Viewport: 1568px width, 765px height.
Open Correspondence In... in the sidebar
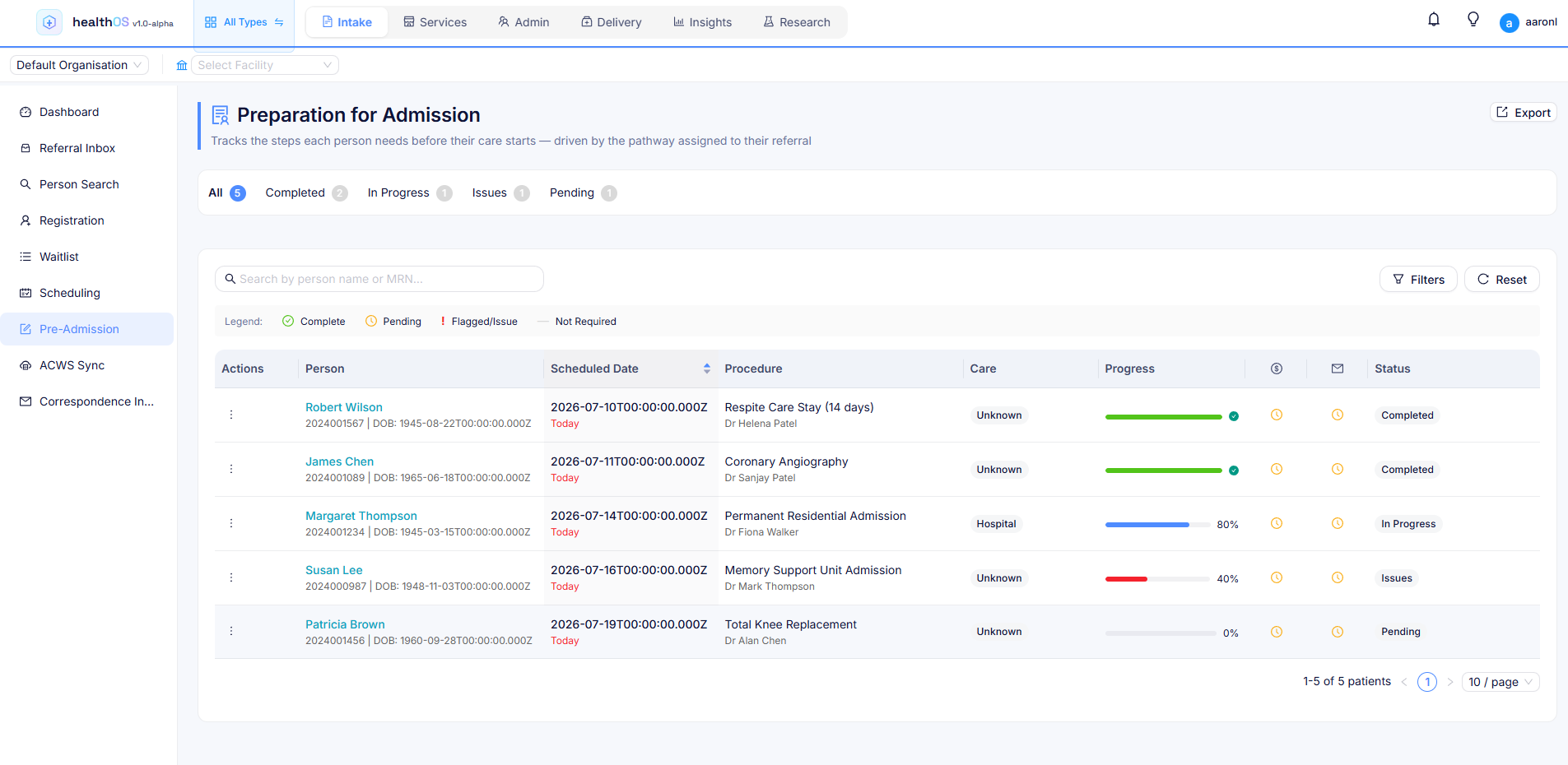click(87, 401)
